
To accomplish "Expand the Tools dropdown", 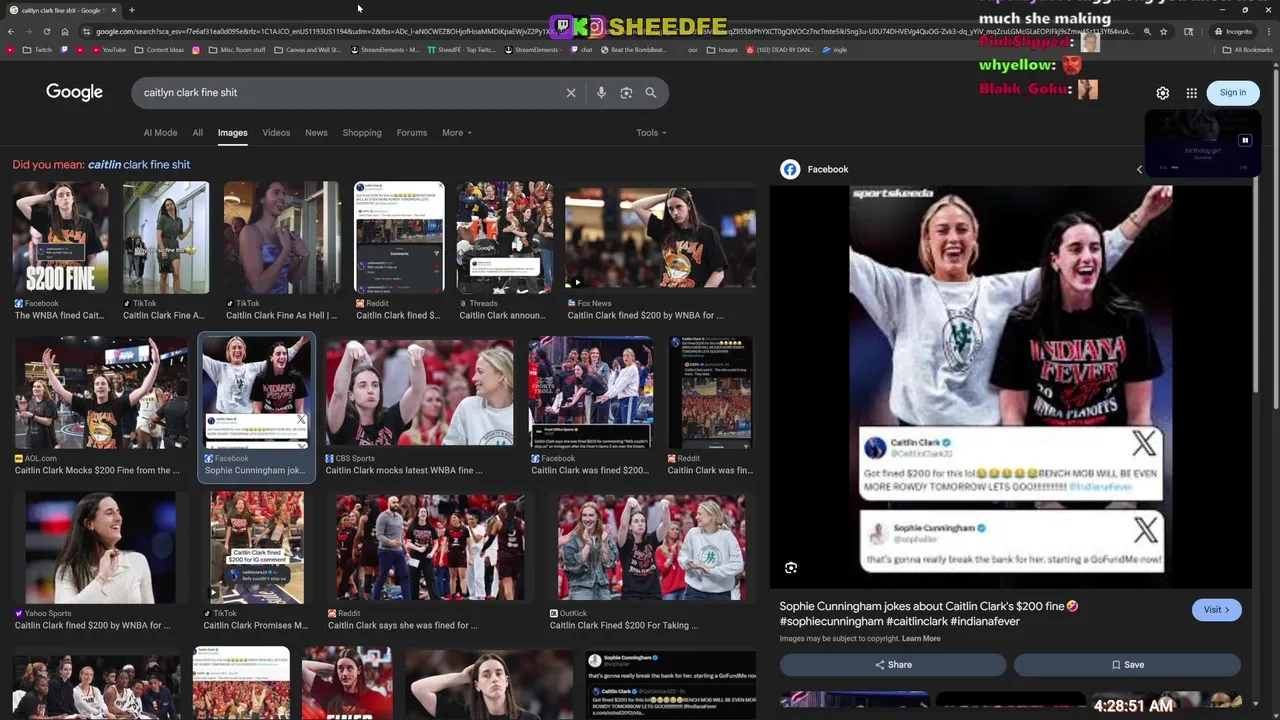I will tap(651, 132).
